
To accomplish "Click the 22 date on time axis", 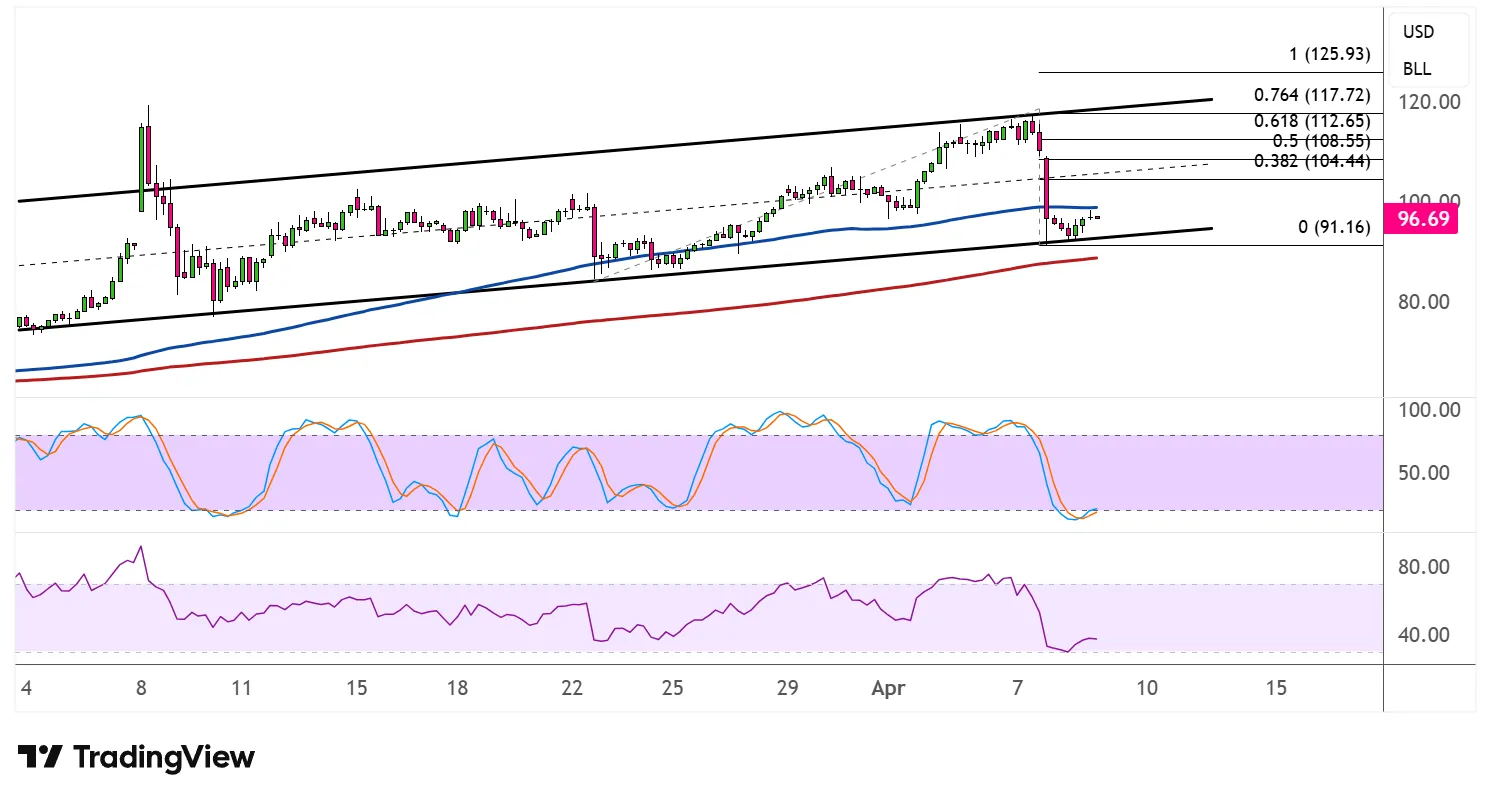I will click(x=572, y=688).
